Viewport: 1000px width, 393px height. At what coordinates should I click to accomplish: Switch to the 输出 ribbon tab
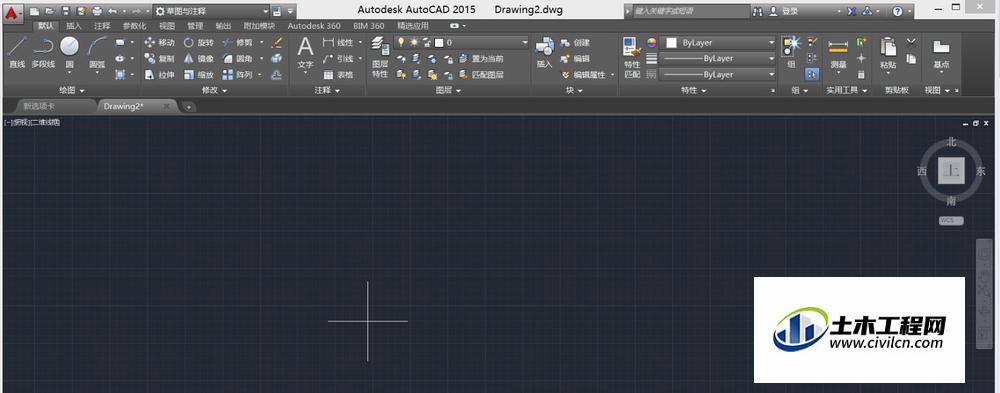pyautogui.click(x=223, y=26)
